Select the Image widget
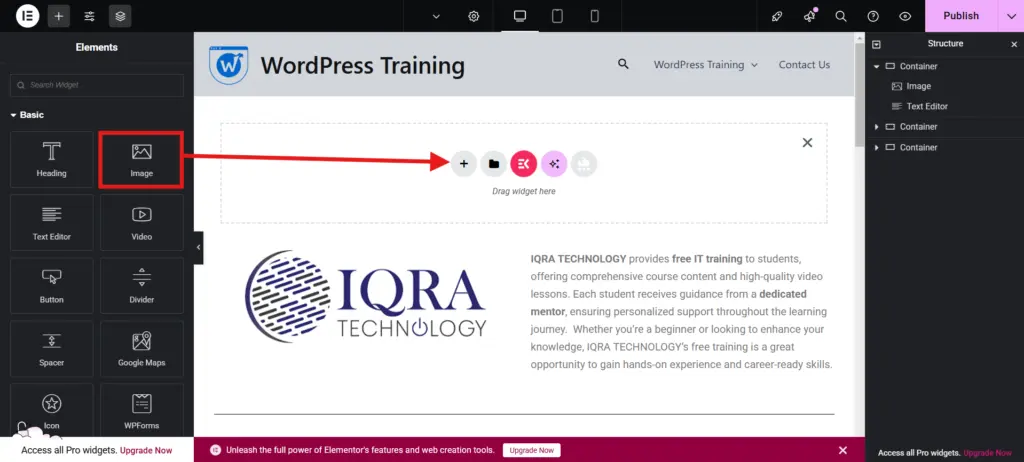 (x=142, y=159)
